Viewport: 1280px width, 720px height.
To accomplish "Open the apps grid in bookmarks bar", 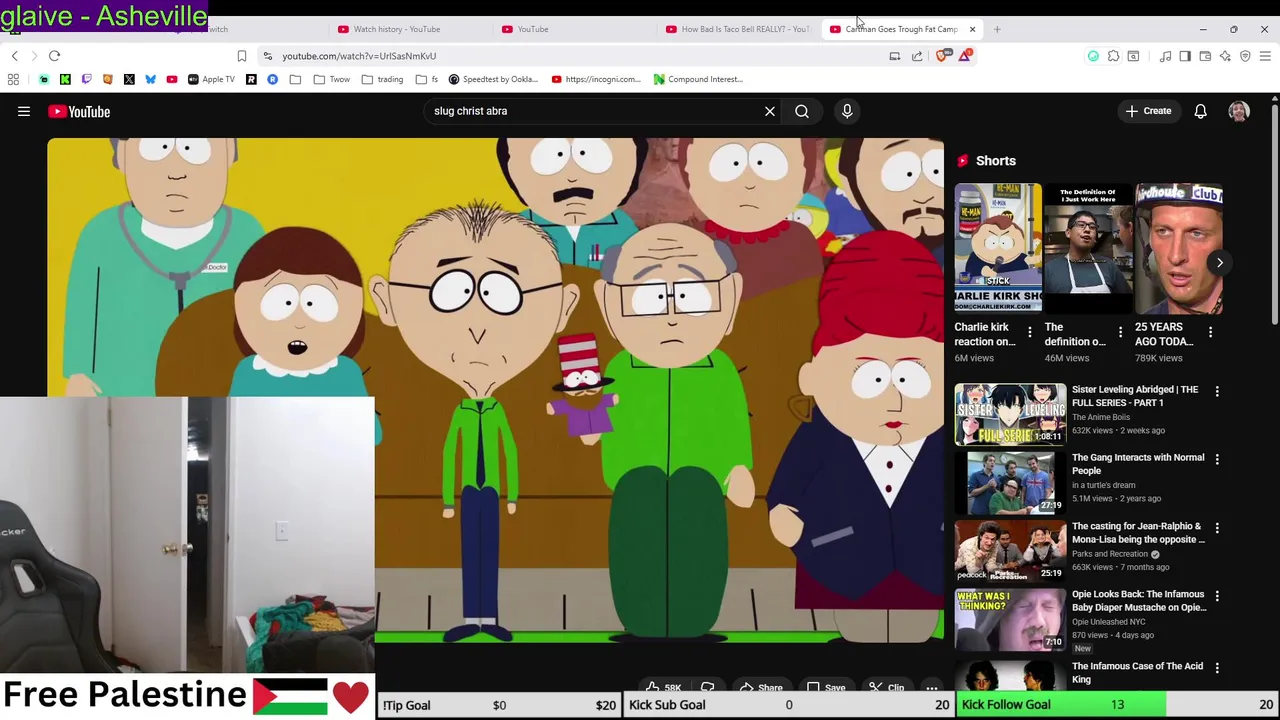I will pyautogui.click(x=13, y=79).
